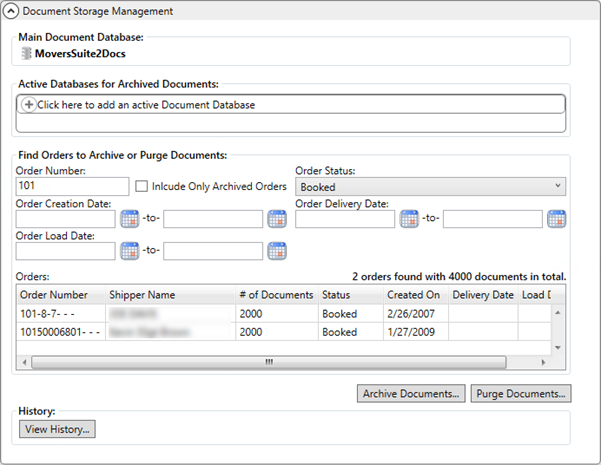Select order row 10150006801

(60, 332)
